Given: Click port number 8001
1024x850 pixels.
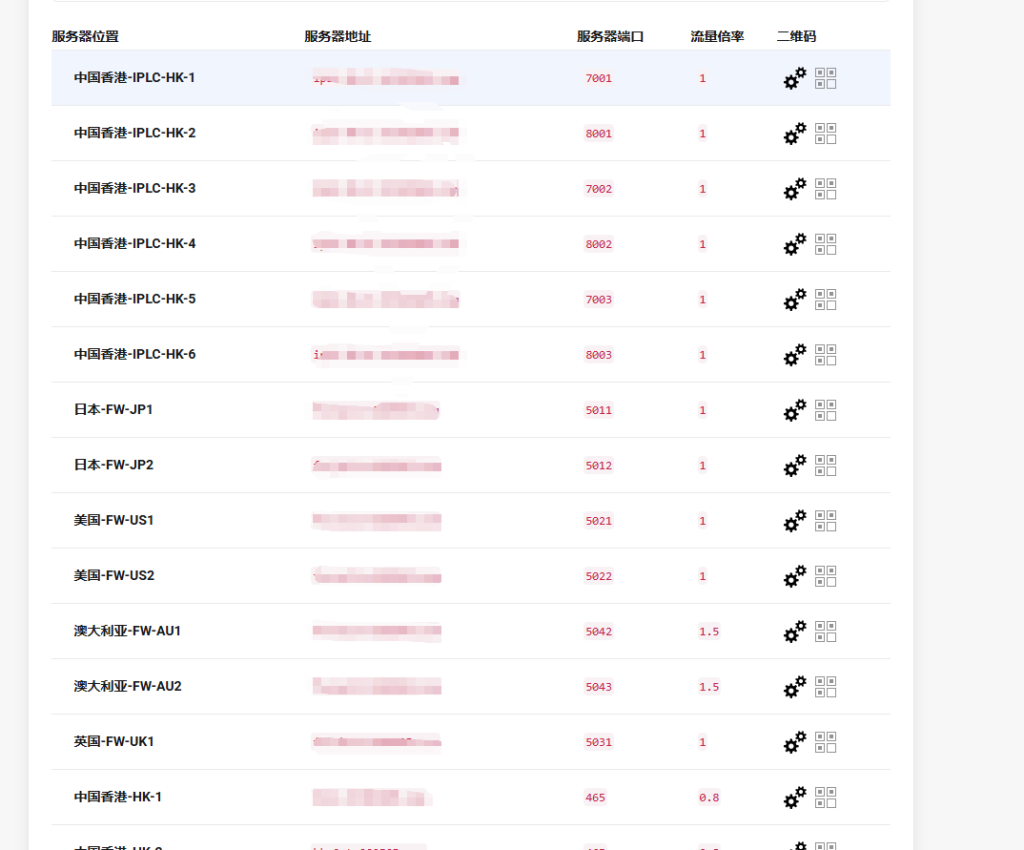Looking at the screenshot, I should click(x=599, y=134).
